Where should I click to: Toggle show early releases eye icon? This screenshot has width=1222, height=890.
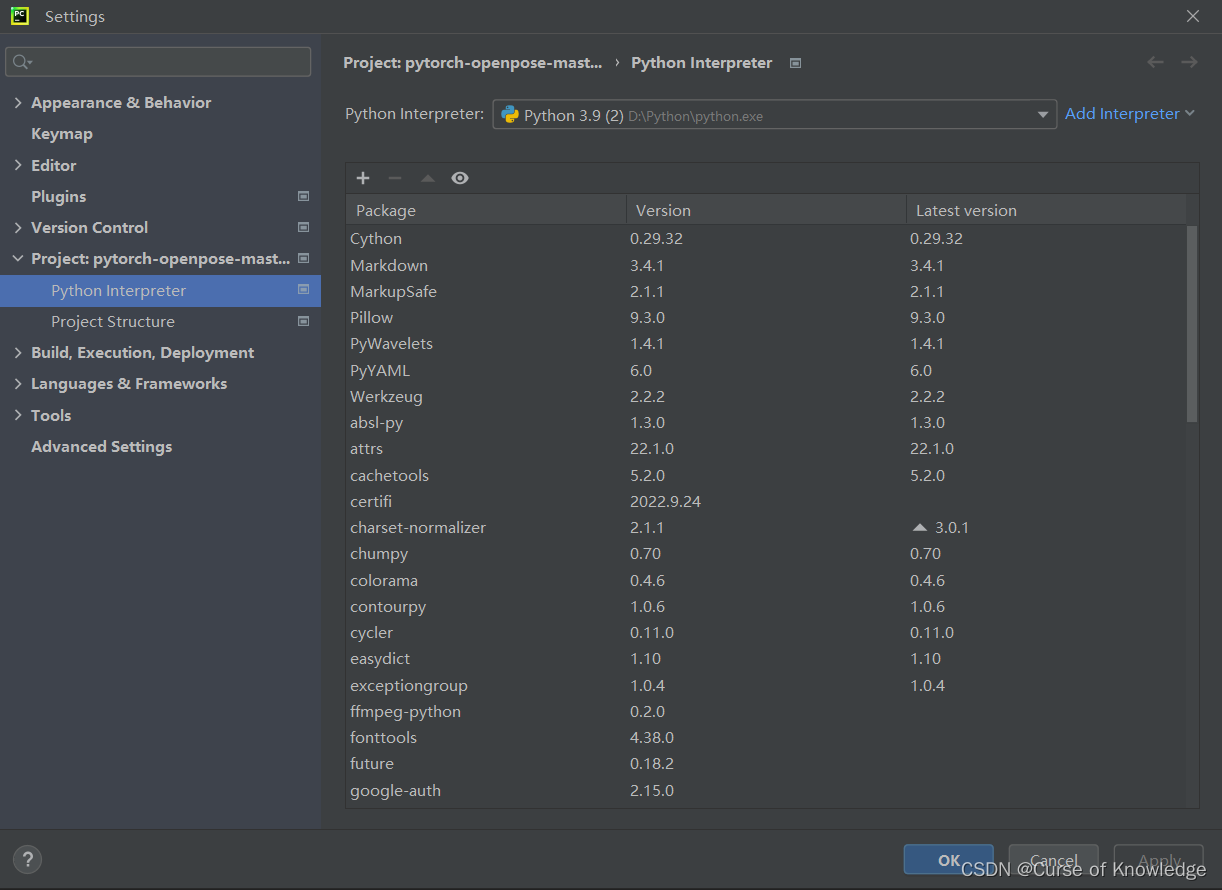pos(460,178)
